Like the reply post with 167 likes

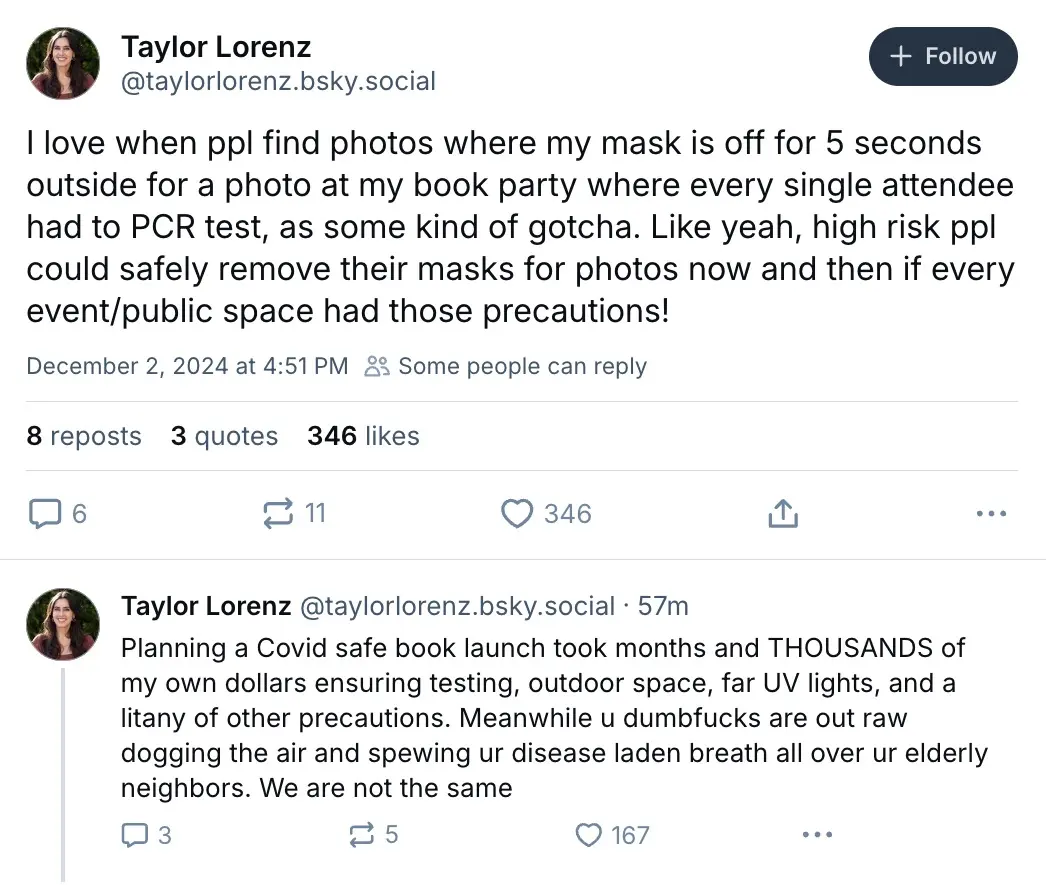tap(591, 835)
